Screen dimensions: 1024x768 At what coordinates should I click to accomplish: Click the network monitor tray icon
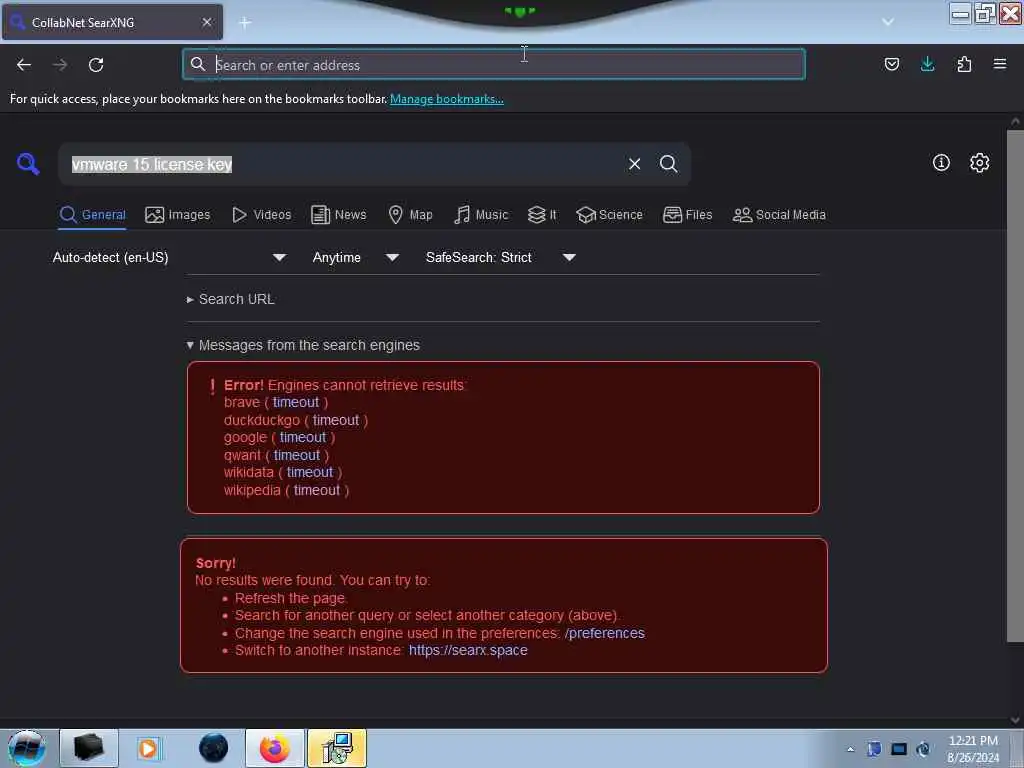899,749
